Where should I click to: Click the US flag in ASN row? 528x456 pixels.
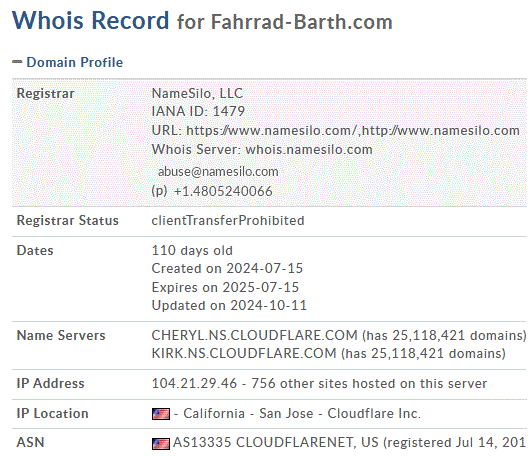[x=161, y=443]
